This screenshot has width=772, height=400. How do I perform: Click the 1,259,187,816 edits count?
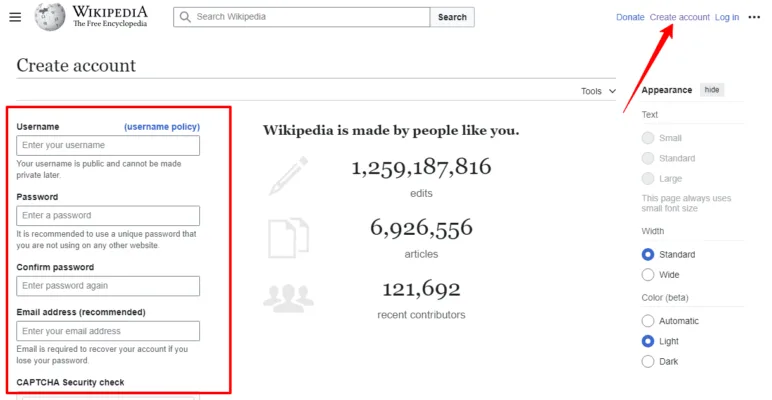[x=421, y=167]
